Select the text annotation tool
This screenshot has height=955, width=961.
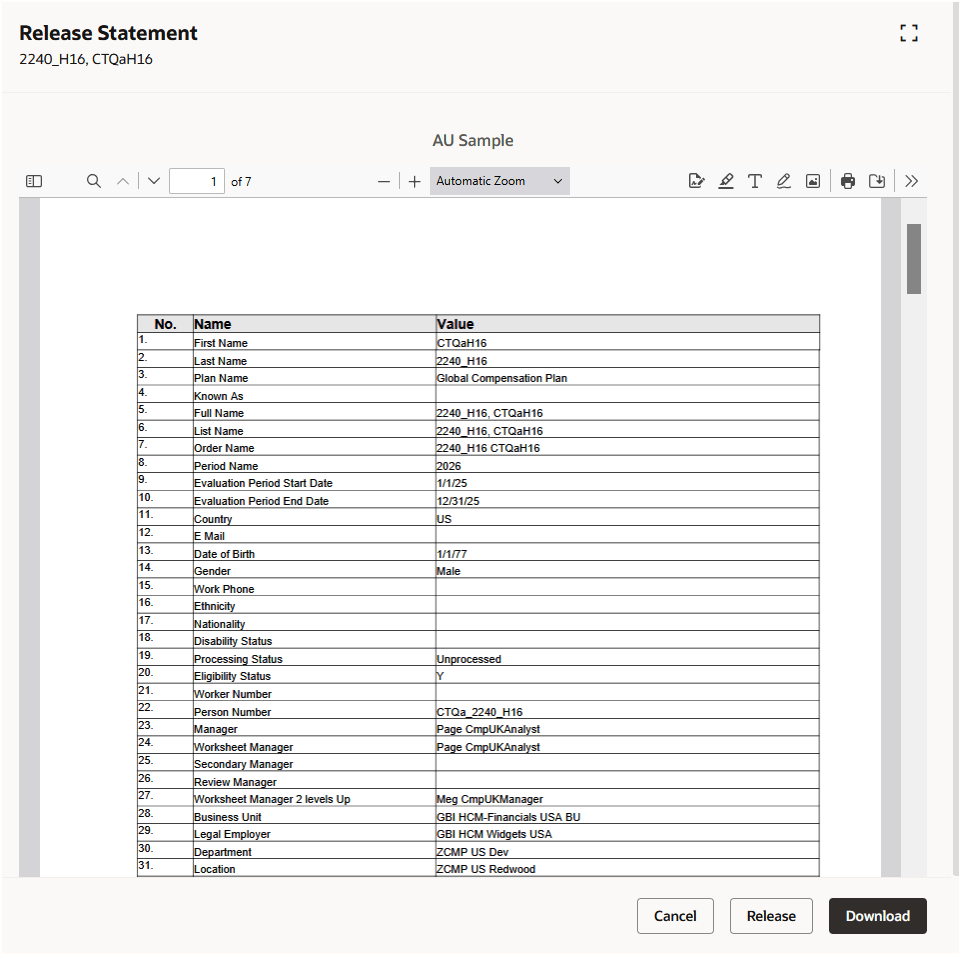[755, 181]
